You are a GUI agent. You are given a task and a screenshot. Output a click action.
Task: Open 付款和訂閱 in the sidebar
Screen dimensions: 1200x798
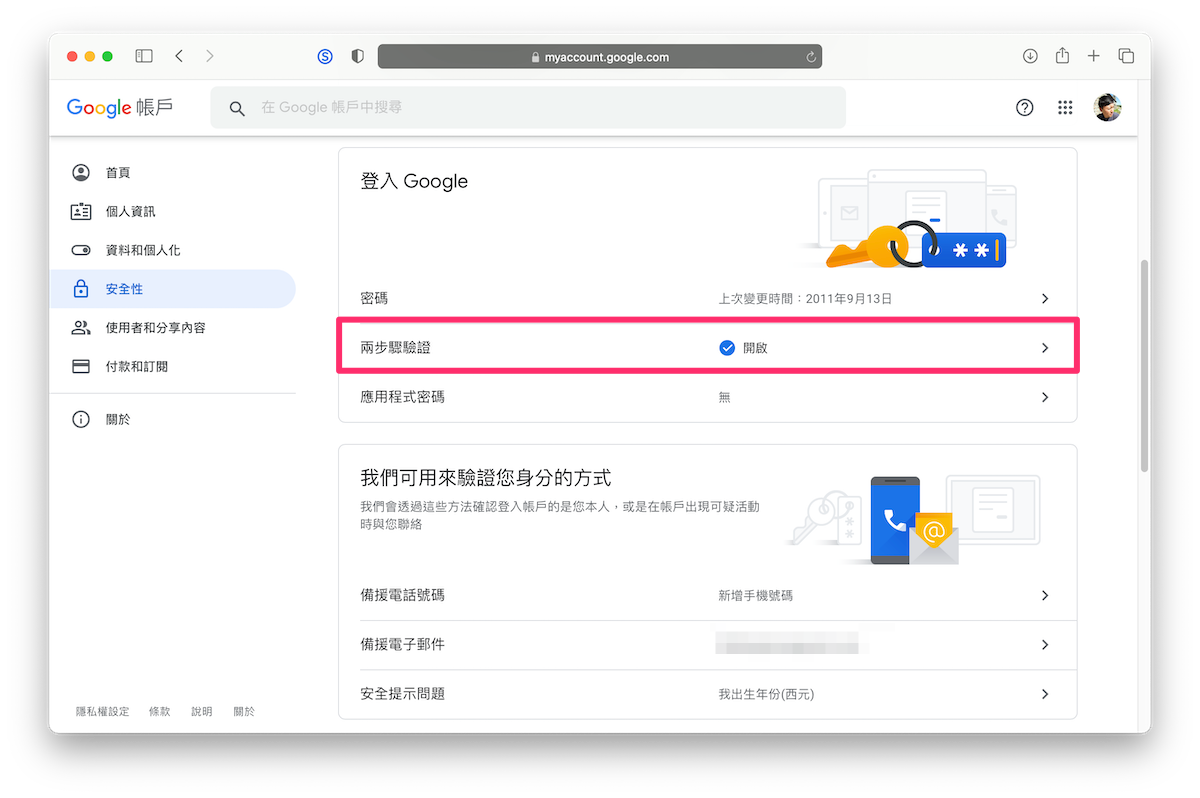[173, 366]
